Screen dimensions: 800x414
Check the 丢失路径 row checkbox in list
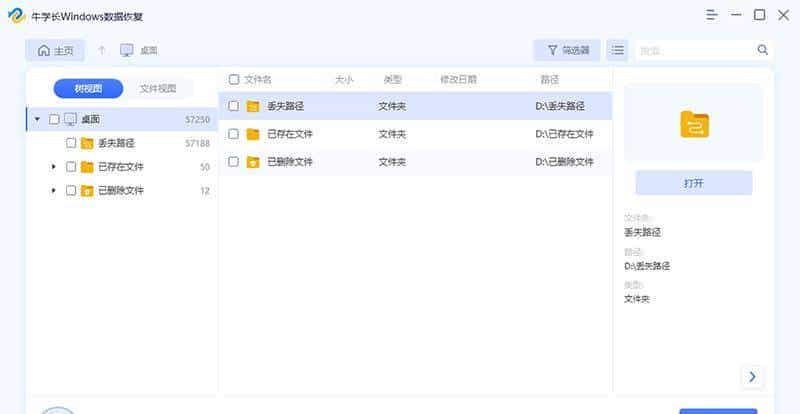pos(233,106)
